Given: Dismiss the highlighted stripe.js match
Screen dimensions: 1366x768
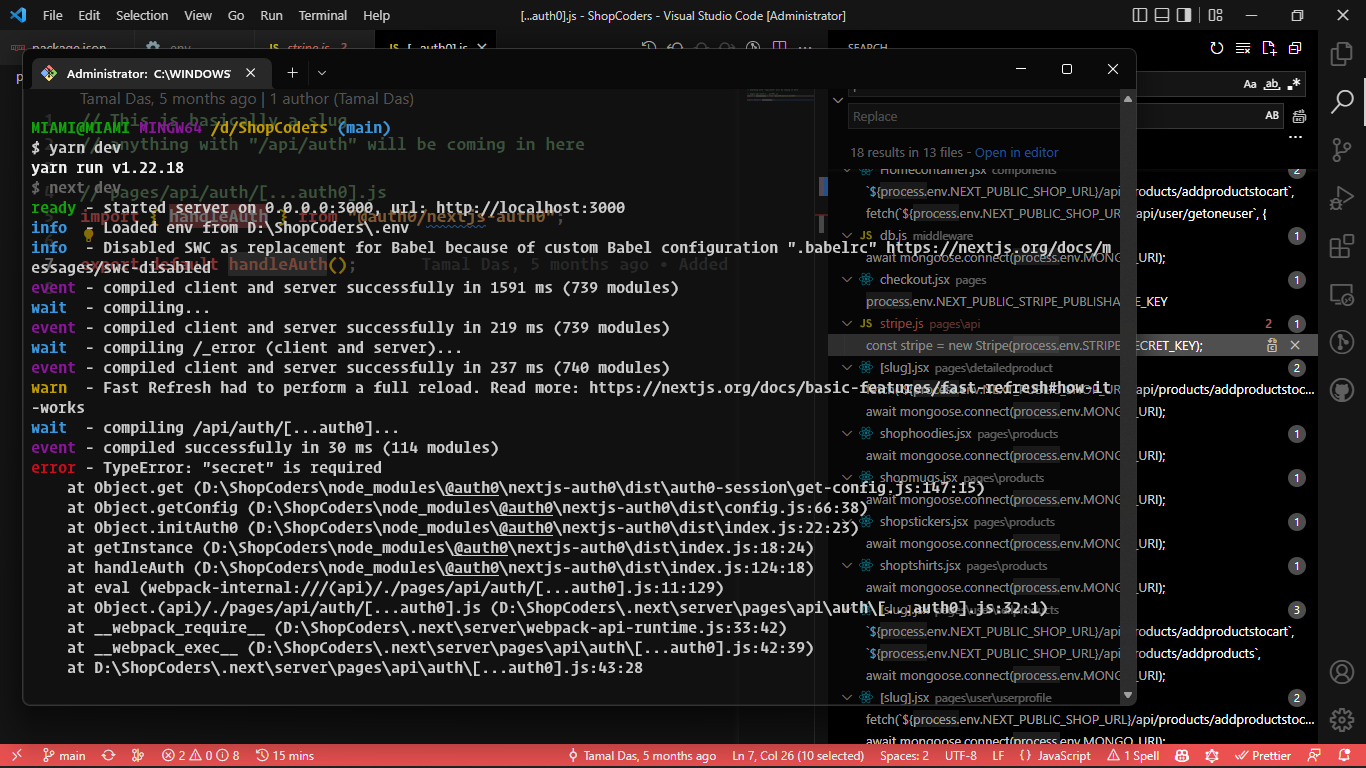Looking at the screenshot, I should pyautogui.click(x=1295, y=345).
